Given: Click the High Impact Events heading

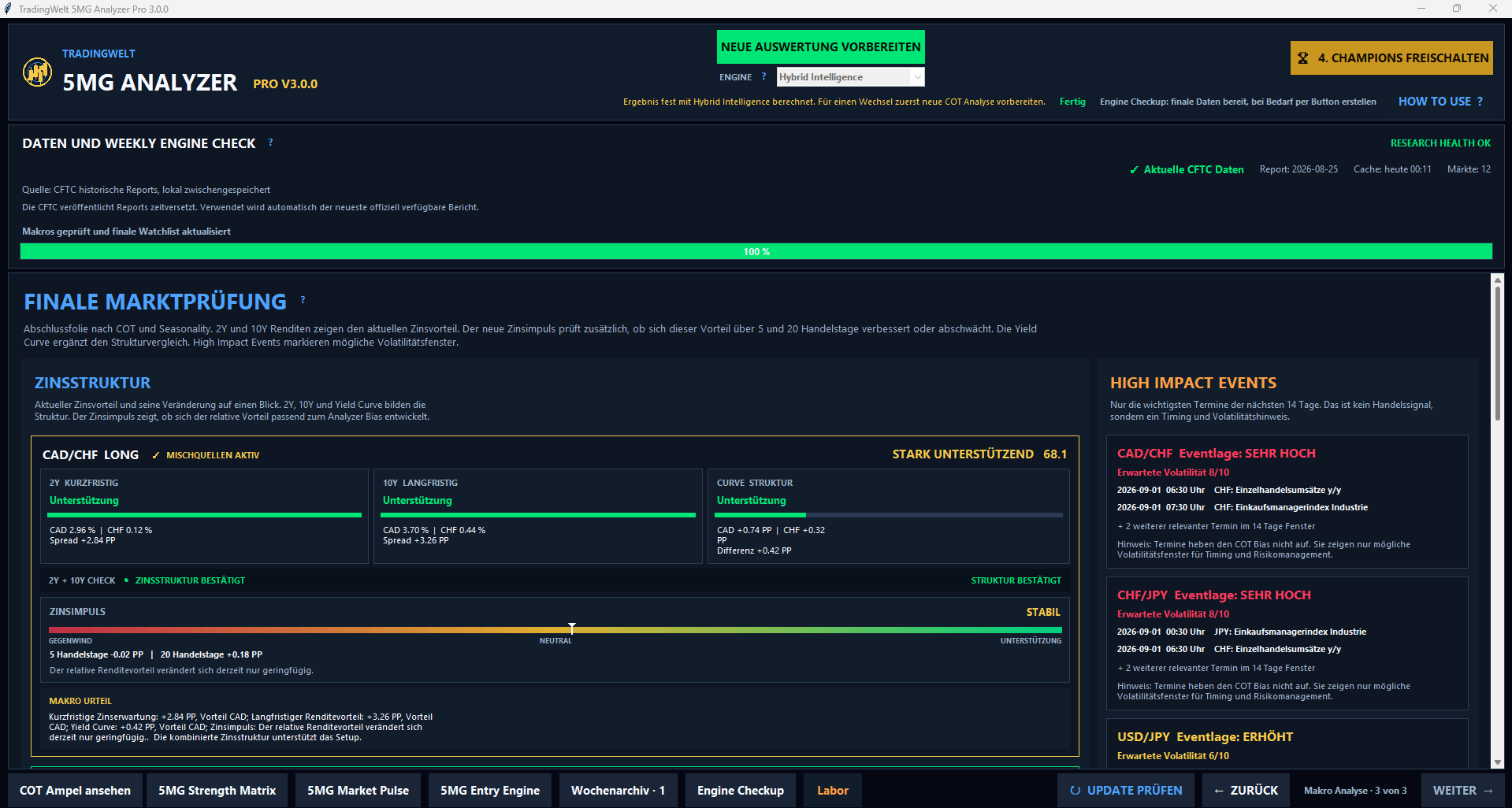Looking at the screenshot, I should (1193, 383).
